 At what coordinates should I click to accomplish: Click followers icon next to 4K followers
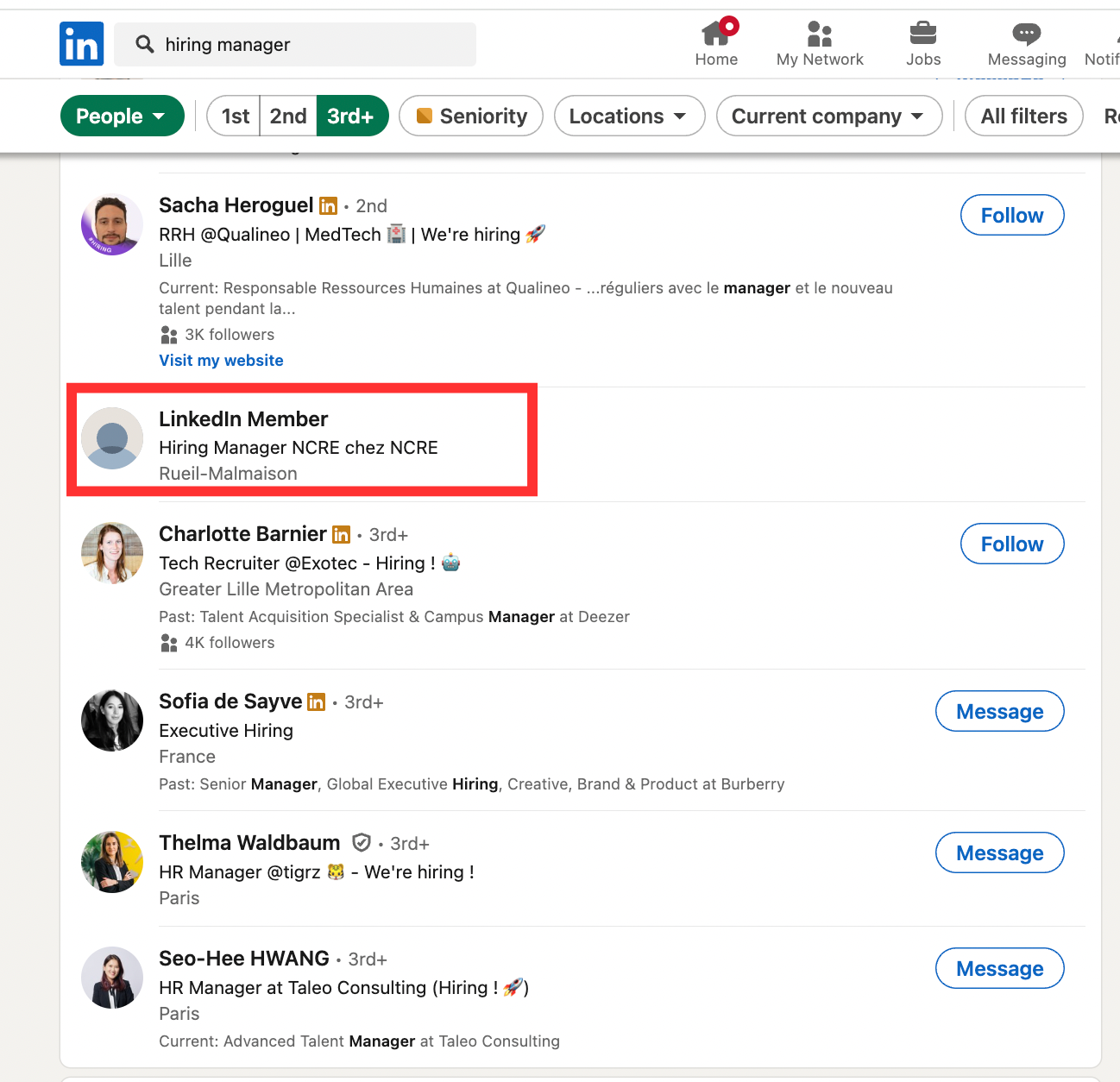(169, 643)
